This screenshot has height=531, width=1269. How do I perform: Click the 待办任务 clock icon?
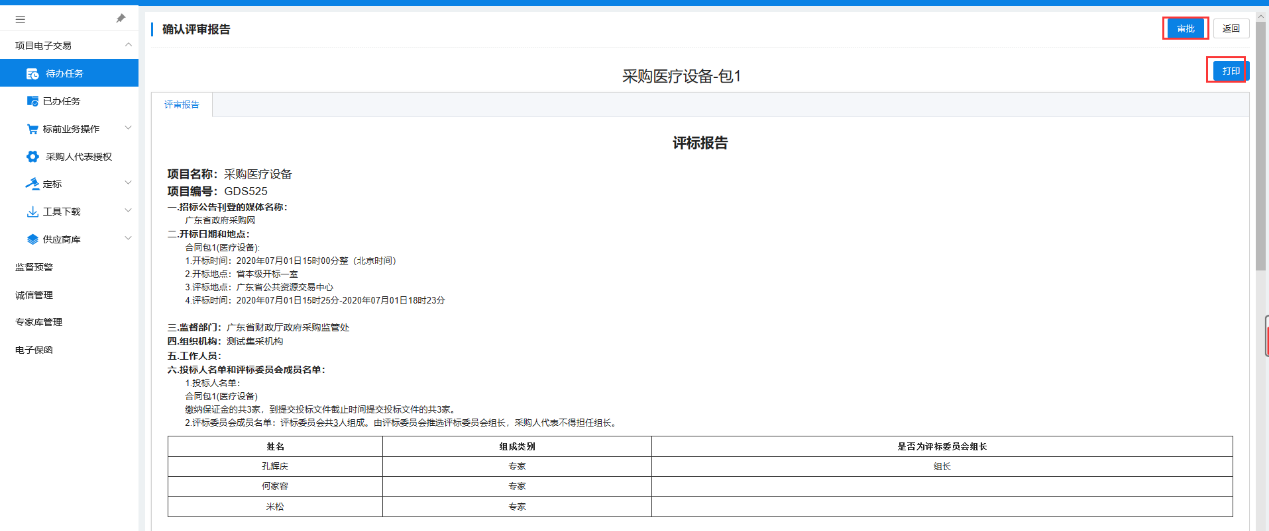coord(33,74)
